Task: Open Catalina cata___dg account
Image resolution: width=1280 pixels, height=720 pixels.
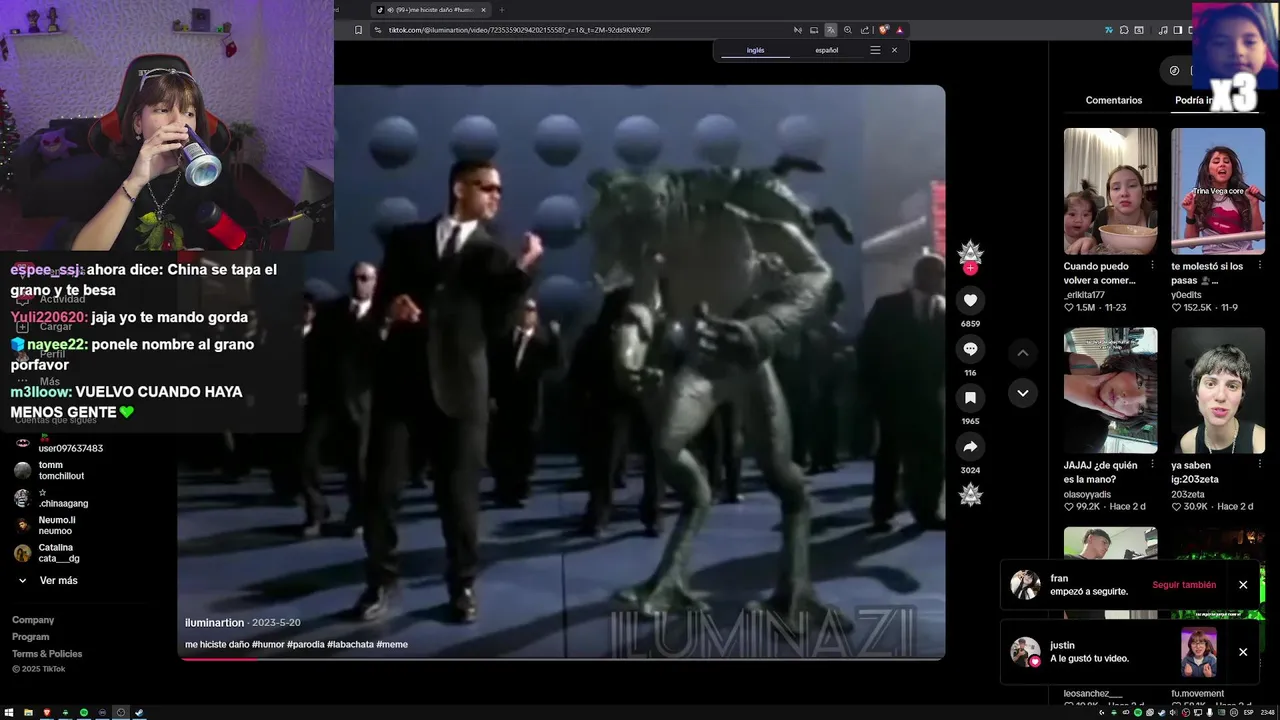Action: click(48, 553)
